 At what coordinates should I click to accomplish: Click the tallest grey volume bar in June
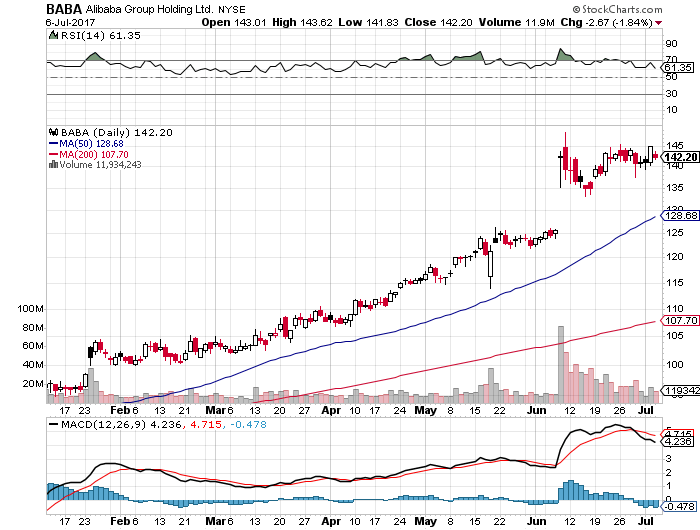pos(561,364)
